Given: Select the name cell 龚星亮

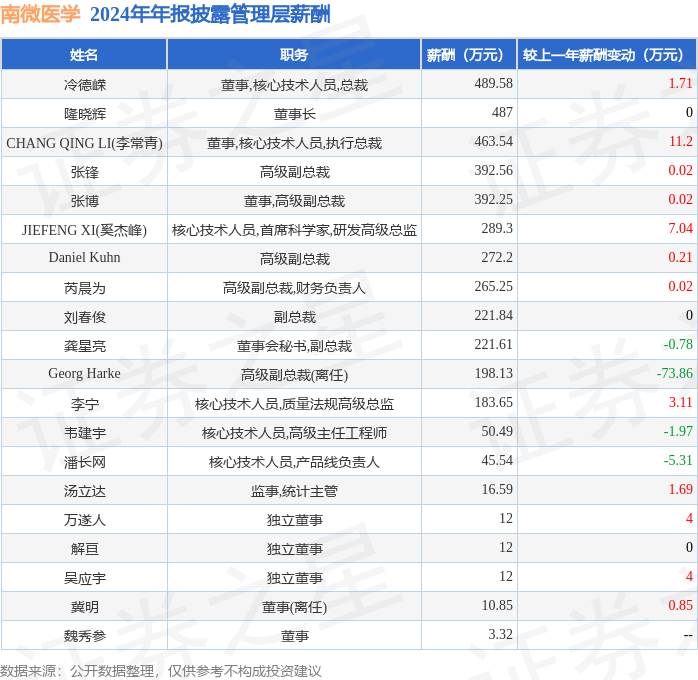Looking at the screenshot, I should tap(85, 346).
